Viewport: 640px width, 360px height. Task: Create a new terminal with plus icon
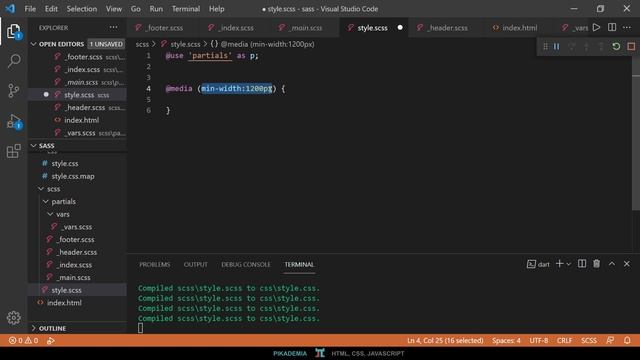(560, 264)
